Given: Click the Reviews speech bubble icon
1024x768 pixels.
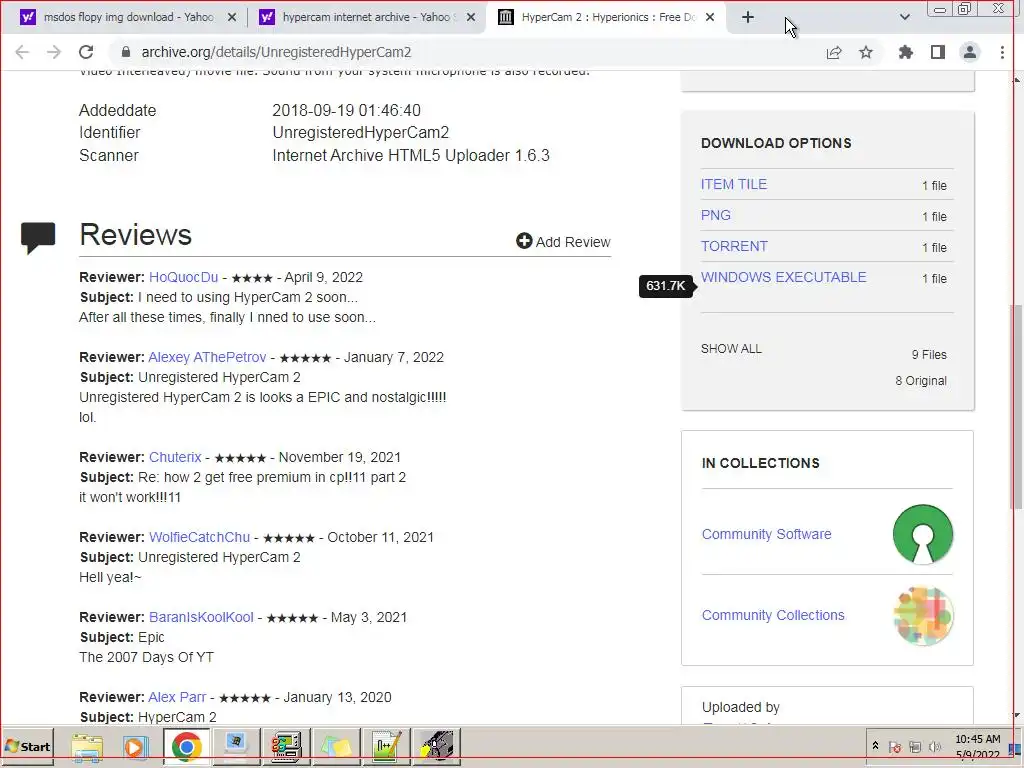Looking at the screenshot, I should pyautogui.click(x=38, y=238).
